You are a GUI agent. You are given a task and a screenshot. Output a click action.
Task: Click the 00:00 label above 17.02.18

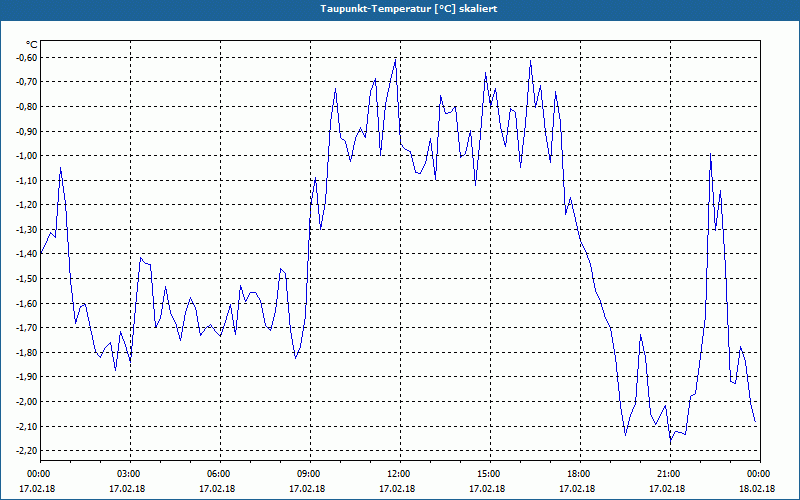[37, 474]
